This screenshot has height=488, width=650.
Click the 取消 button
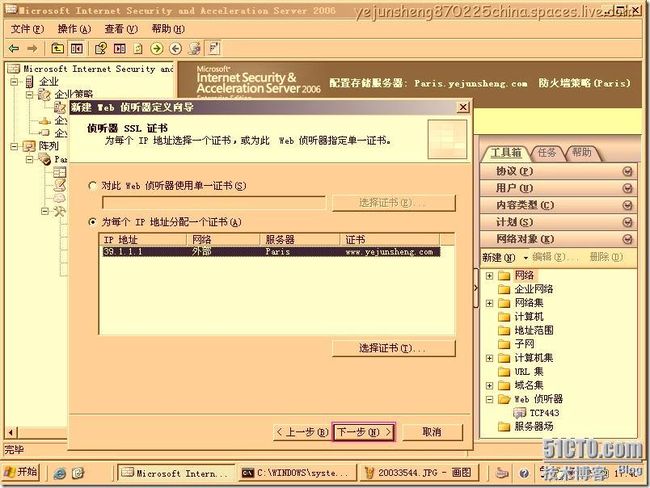click(x=432, y=432)
